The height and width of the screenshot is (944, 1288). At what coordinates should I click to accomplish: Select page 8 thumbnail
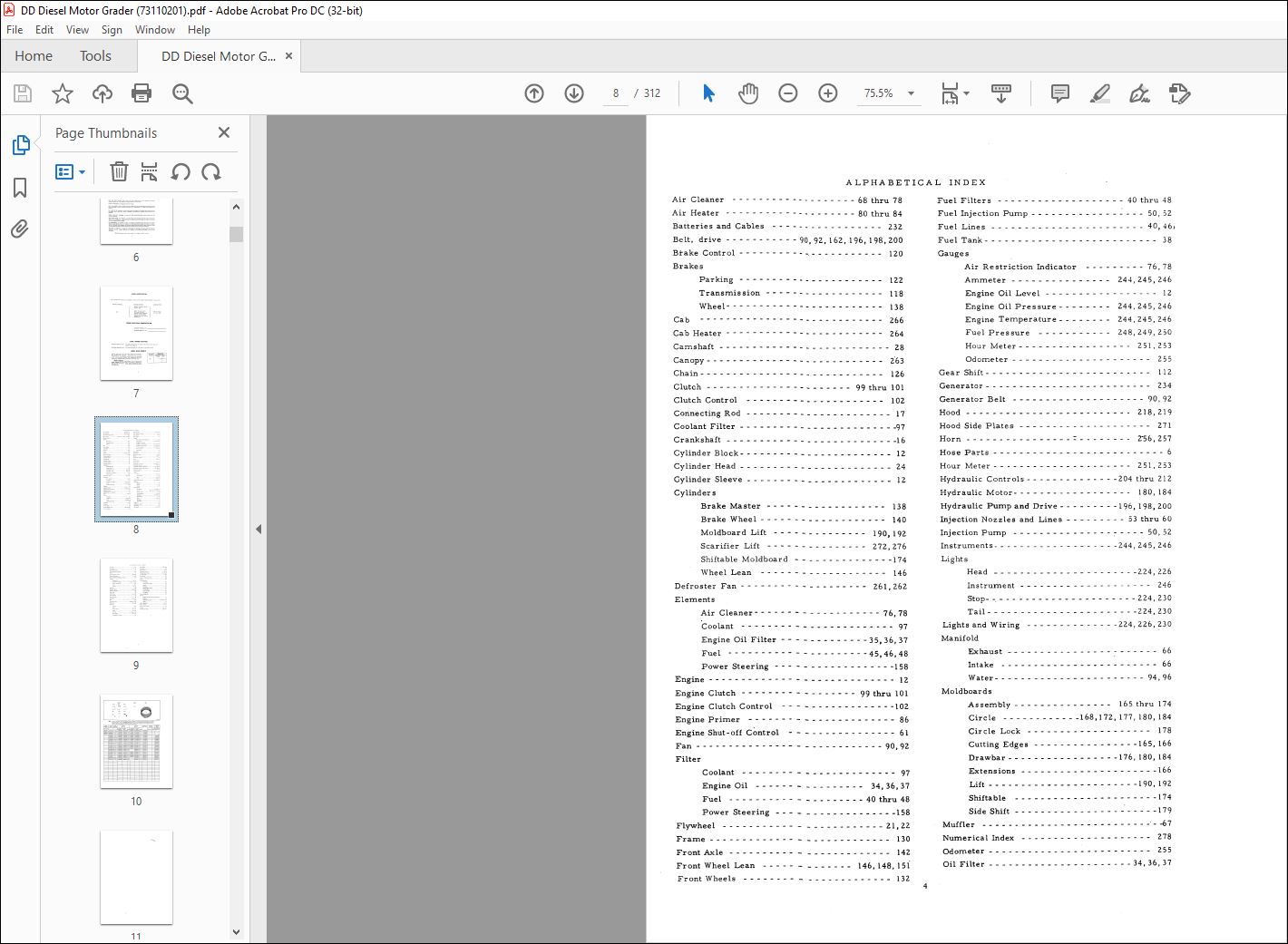136,469
